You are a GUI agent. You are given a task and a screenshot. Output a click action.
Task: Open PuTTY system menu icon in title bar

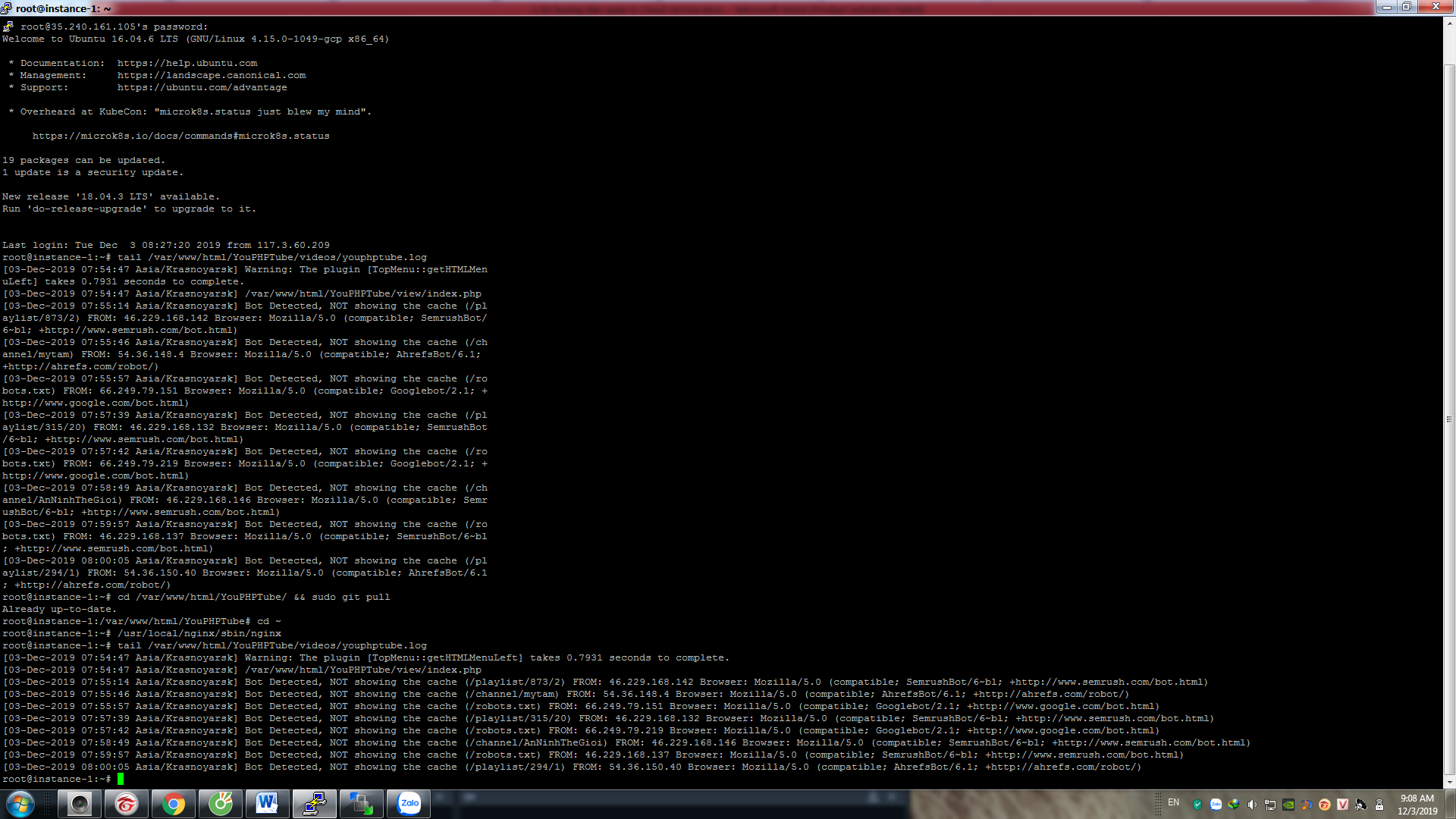[7, 8]
